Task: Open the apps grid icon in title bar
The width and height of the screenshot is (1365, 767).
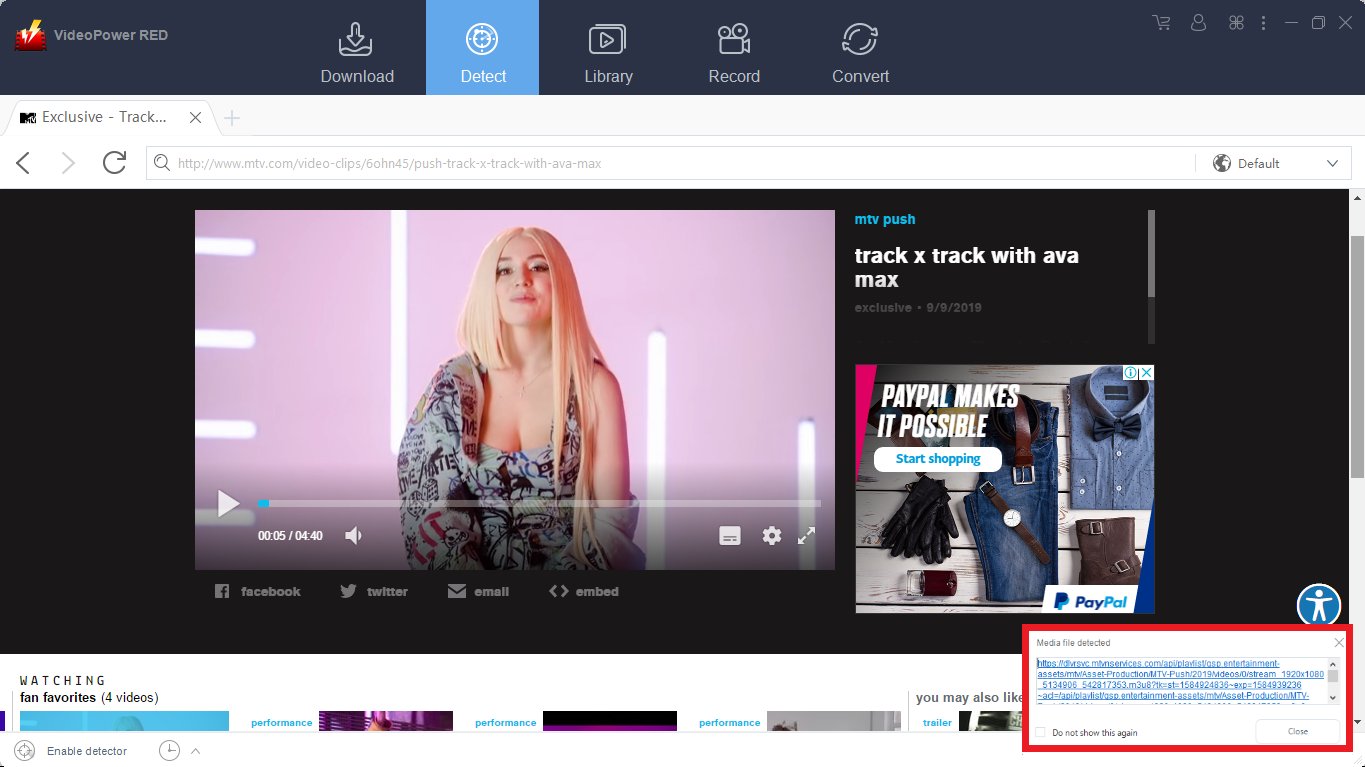Action: (x=1236, y=22)
